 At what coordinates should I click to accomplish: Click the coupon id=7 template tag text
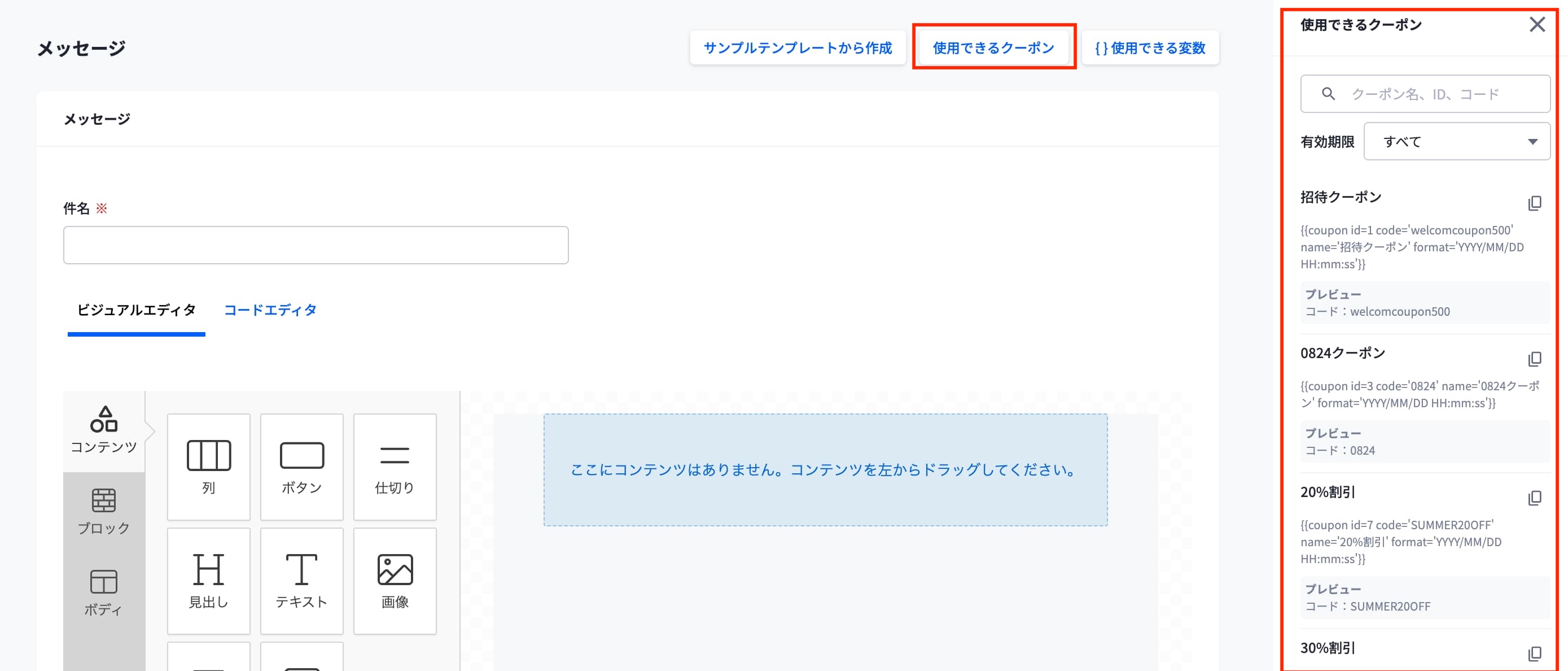tap(1400, 542)
